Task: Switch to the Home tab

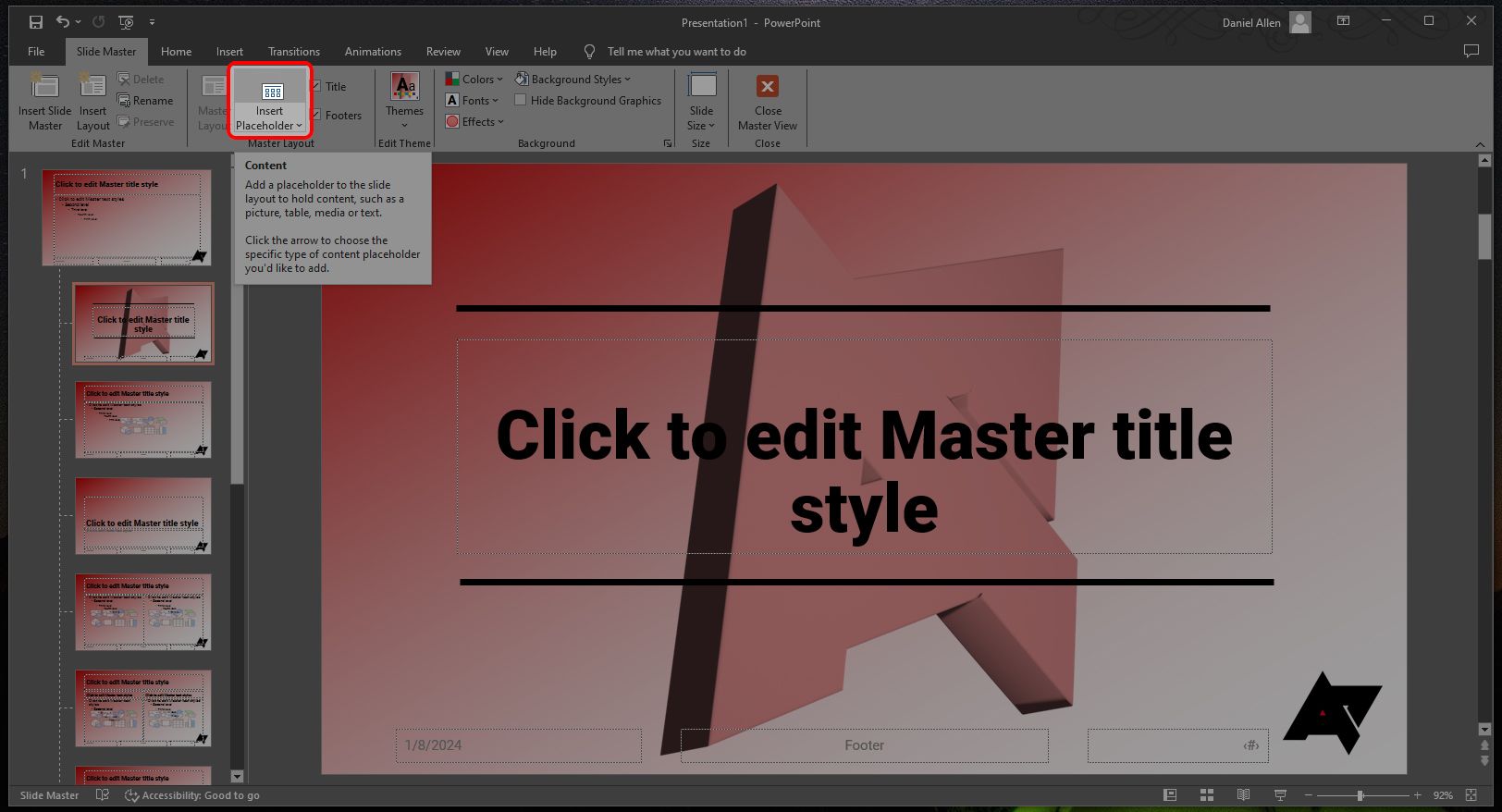Action: [x=176, y=52]
